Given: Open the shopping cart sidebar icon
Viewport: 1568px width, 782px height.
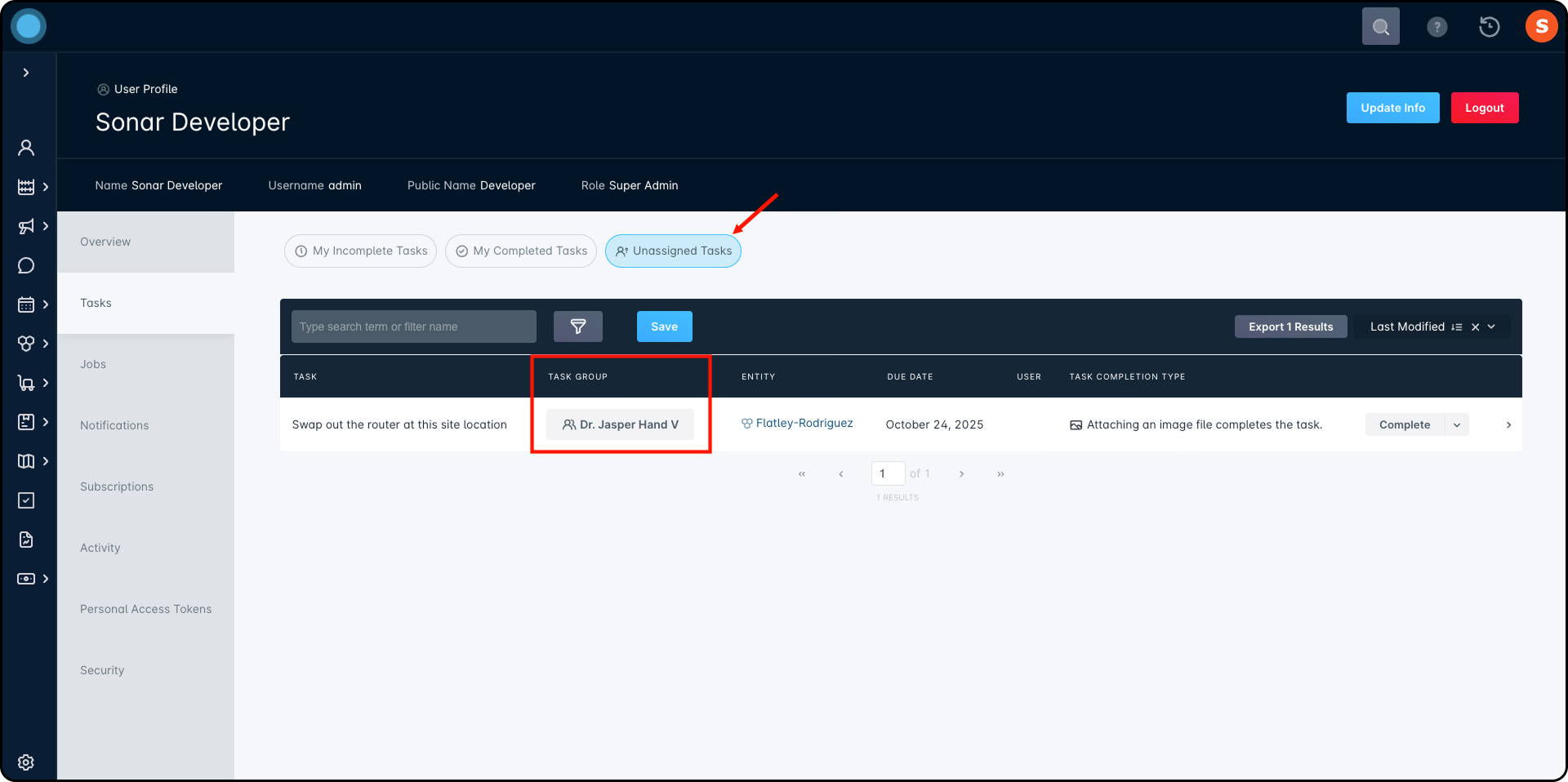Looking at the screenshot, I should [26, 383].
